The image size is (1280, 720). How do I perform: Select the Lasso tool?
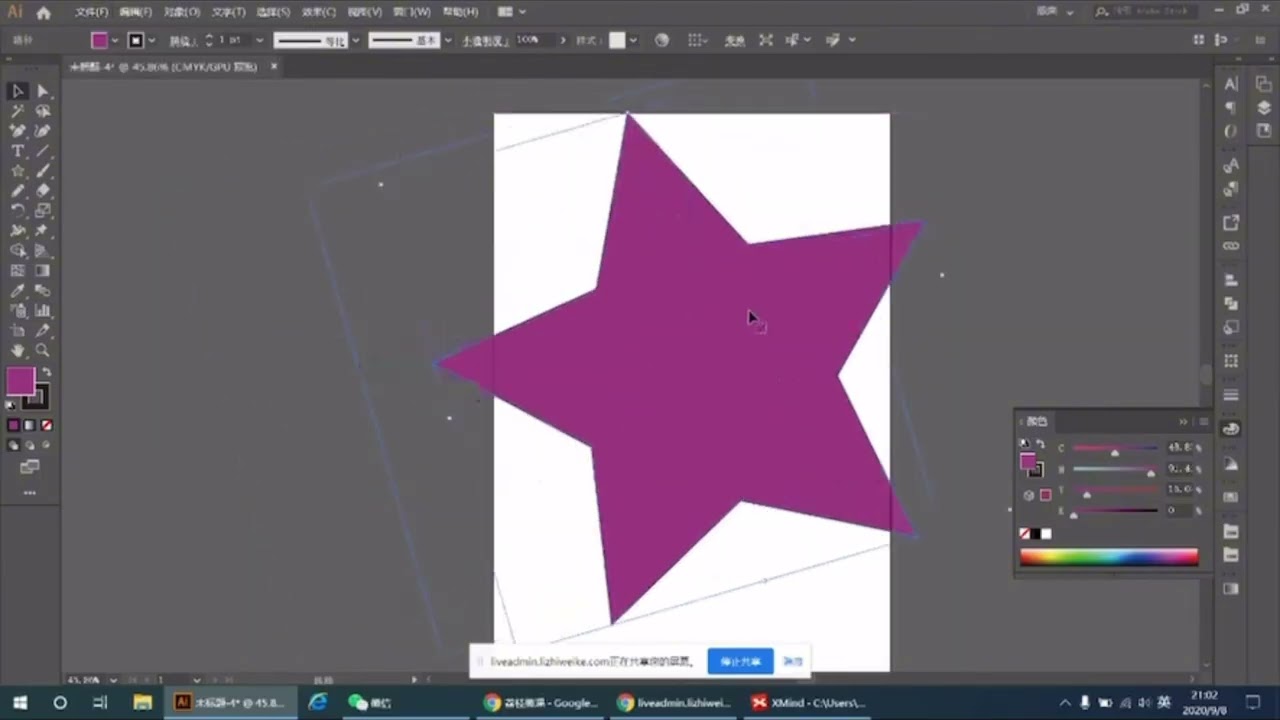[x=43, y=111]
